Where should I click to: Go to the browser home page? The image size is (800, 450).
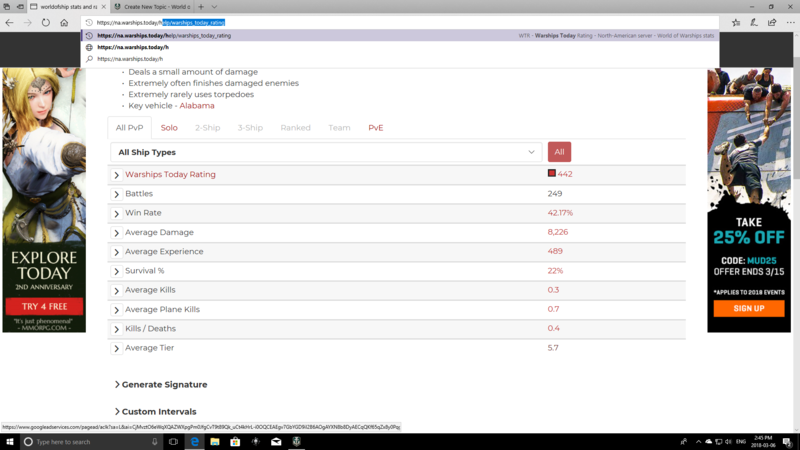(64, 22)
